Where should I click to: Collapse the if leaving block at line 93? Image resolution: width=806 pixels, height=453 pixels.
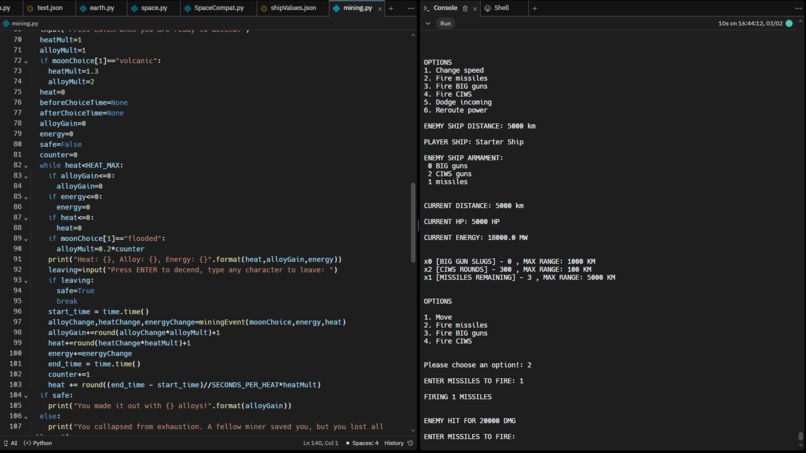[x=26, y=281]
